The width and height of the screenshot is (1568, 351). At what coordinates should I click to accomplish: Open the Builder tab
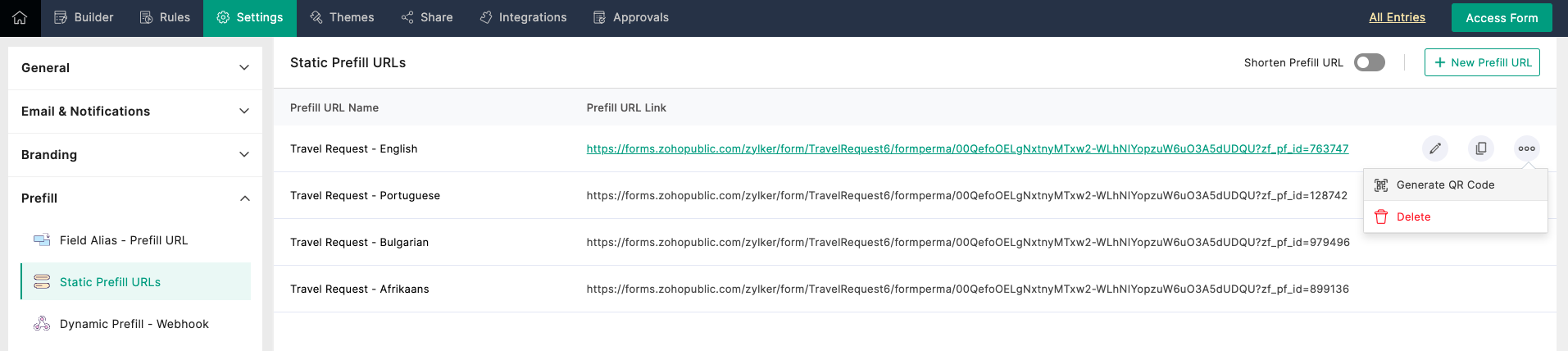point(84,17)
